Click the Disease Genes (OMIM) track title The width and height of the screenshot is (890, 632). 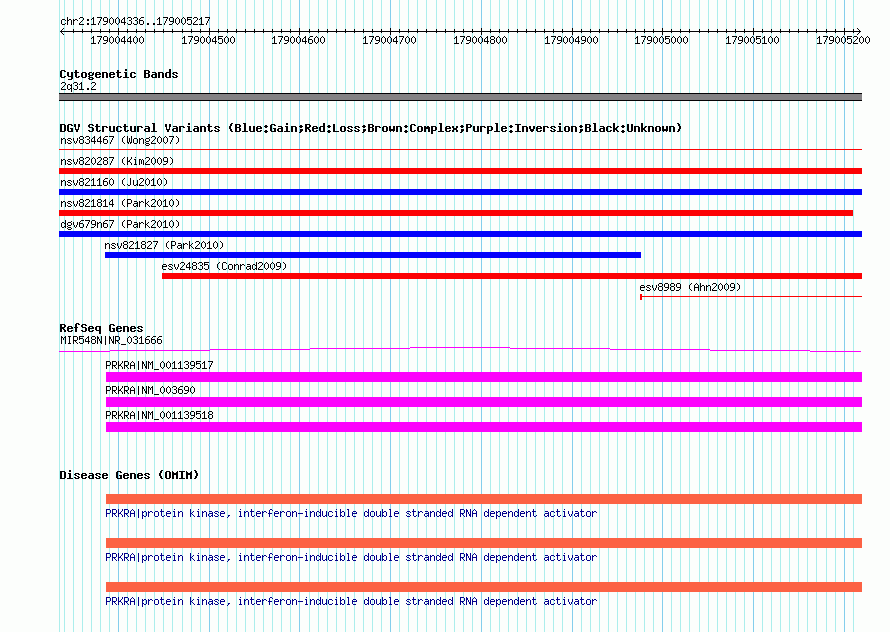[x=129, y=475]
